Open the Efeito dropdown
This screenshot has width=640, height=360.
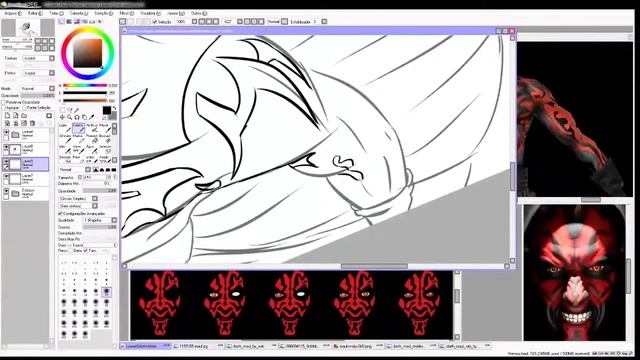(38, 73)
